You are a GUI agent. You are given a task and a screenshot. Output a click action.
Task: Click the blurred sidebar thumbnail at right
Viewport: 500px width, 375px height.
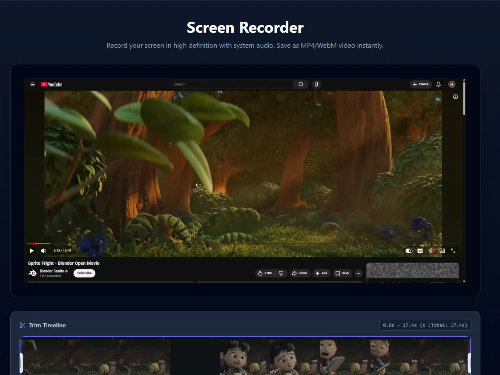[x=413, y=271]
